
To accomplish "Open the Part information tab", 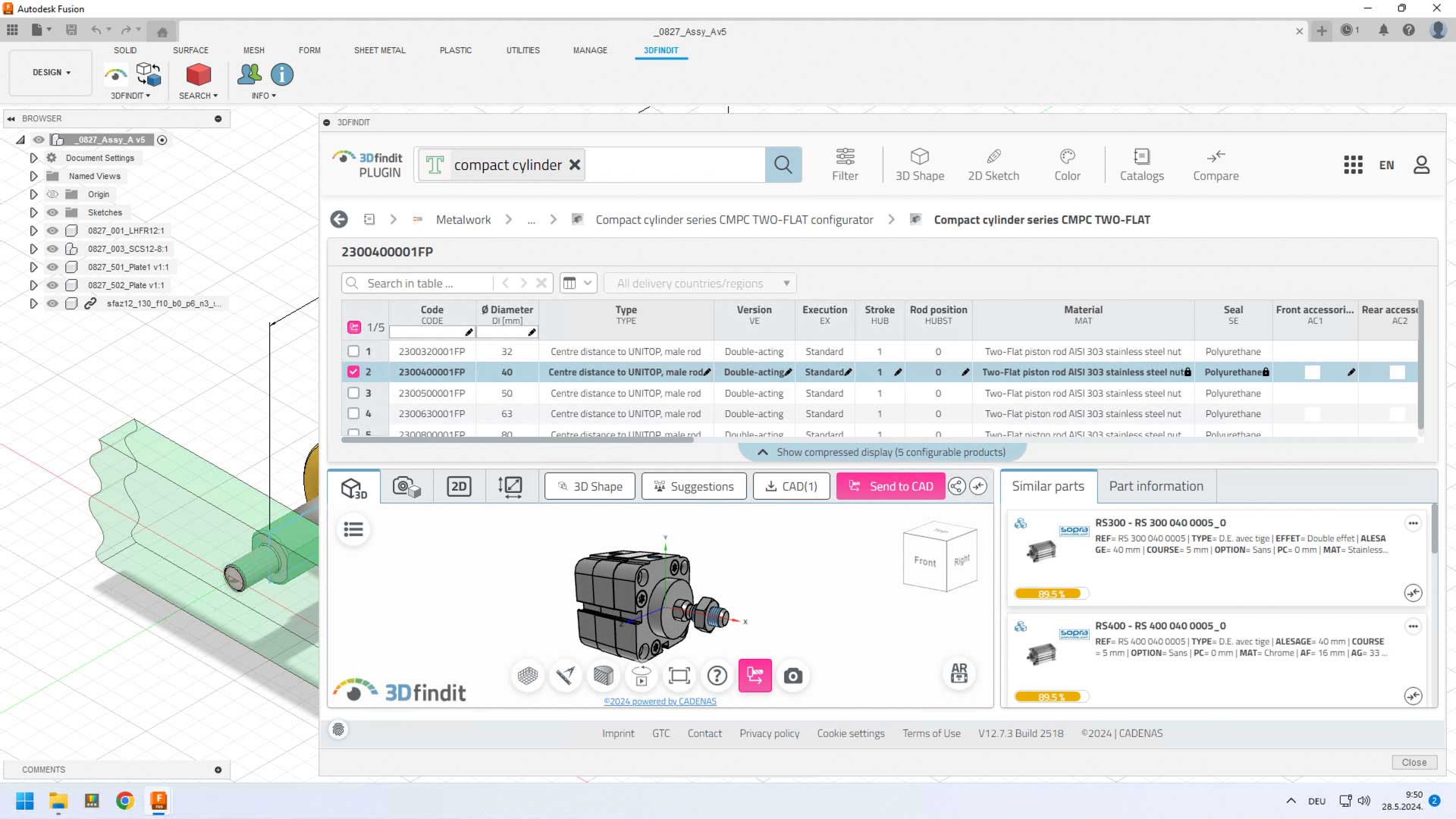I will [1156, 486].
